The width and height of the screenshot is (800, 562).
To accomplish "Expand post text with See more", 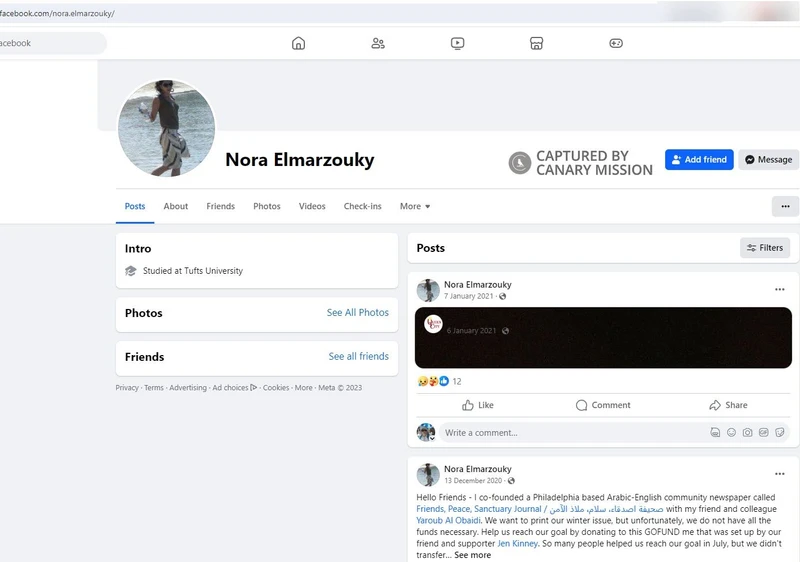I will (472, 555).
